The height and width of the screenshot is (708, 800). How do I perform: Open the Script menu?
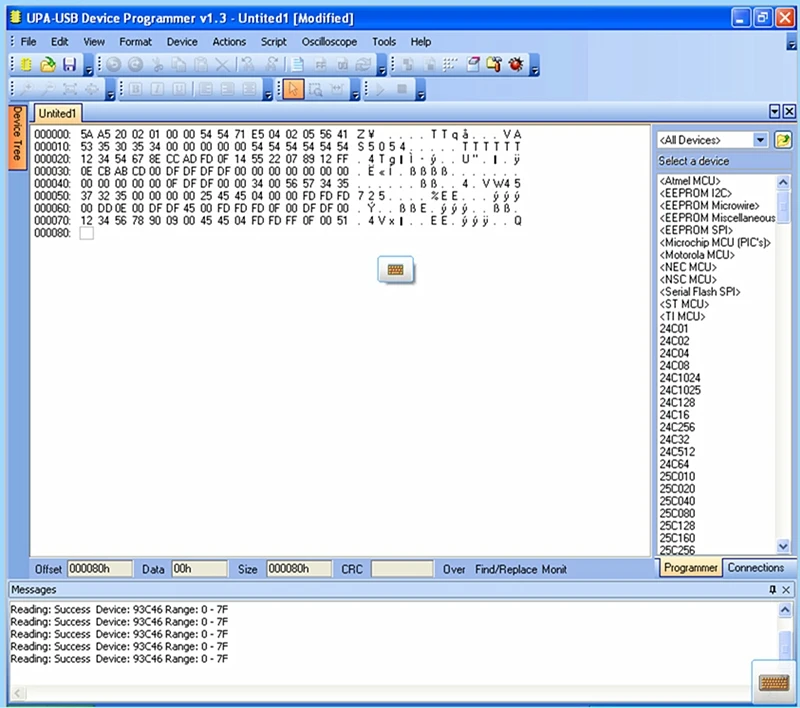[273, 42]
